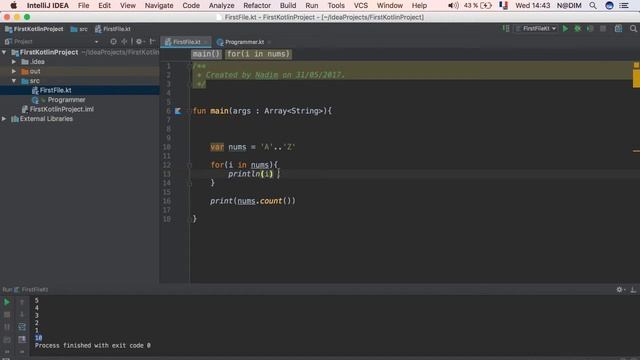Image resolution: width=640 pixels, height=360 pixels.
Task: Open the Apple menu
Action: pyautogui.click(x=13, y=5)
